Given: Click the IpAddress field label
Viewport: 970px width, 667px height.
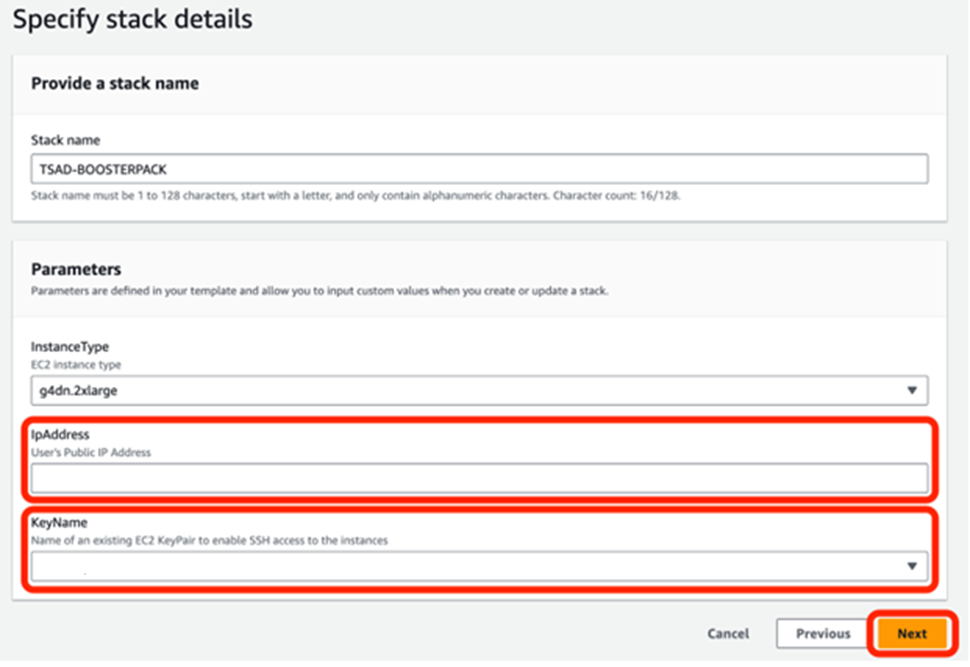Looking at the screenshot, I should click(60, 436).
